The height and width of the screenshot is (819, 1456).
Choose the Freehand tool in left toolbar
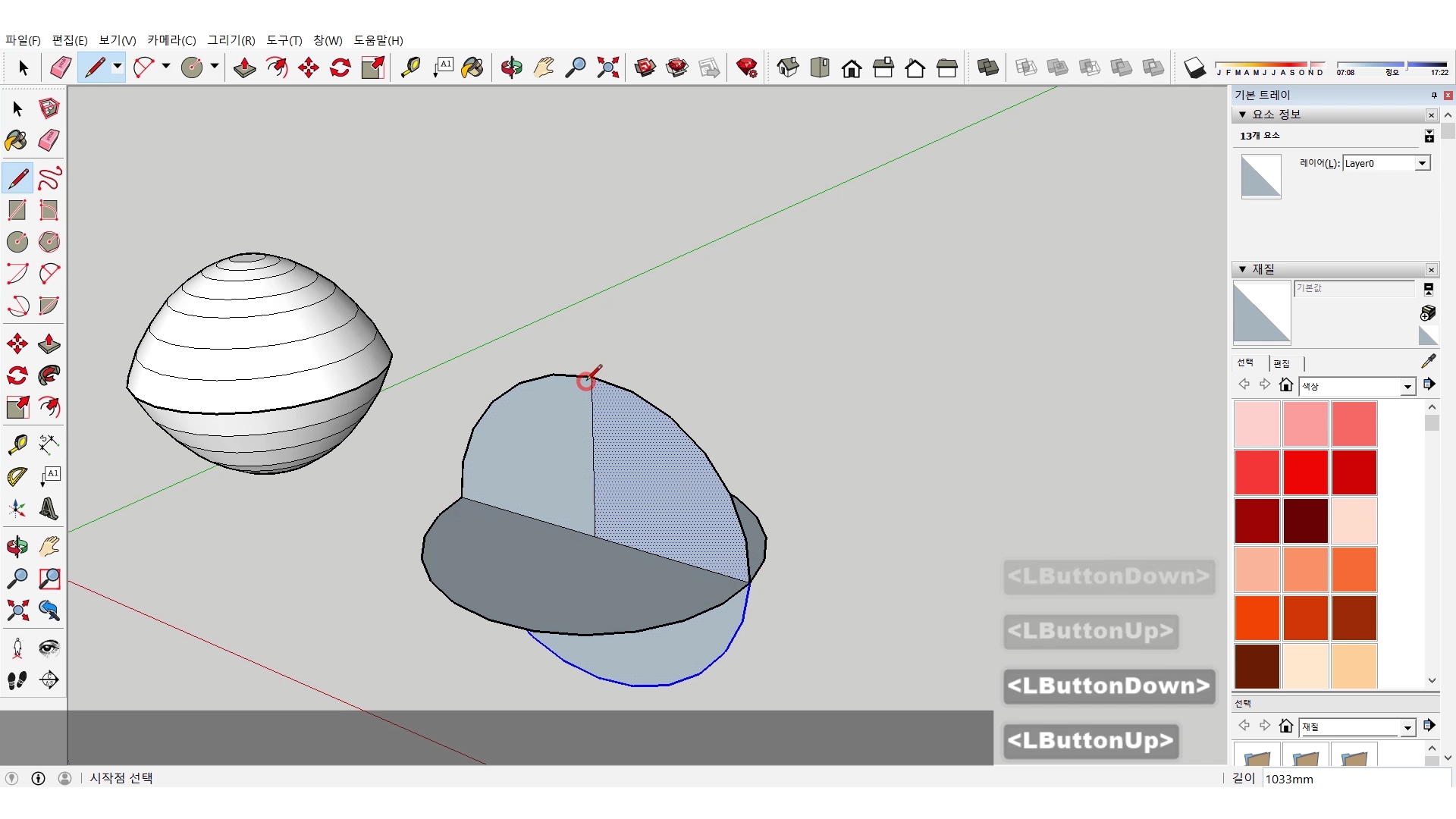(x=49, y=178)
